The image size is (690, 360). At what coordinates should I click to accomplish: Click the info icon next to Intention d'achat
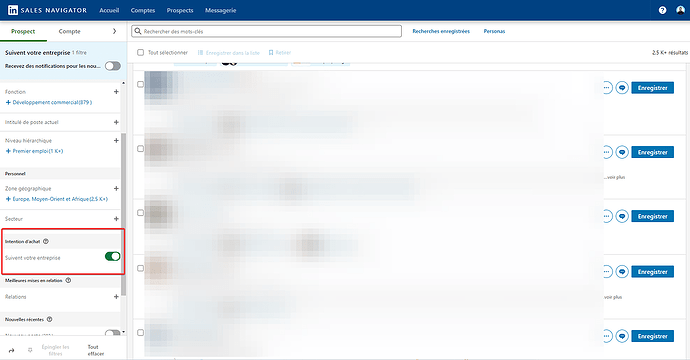(x=46, y=241)
